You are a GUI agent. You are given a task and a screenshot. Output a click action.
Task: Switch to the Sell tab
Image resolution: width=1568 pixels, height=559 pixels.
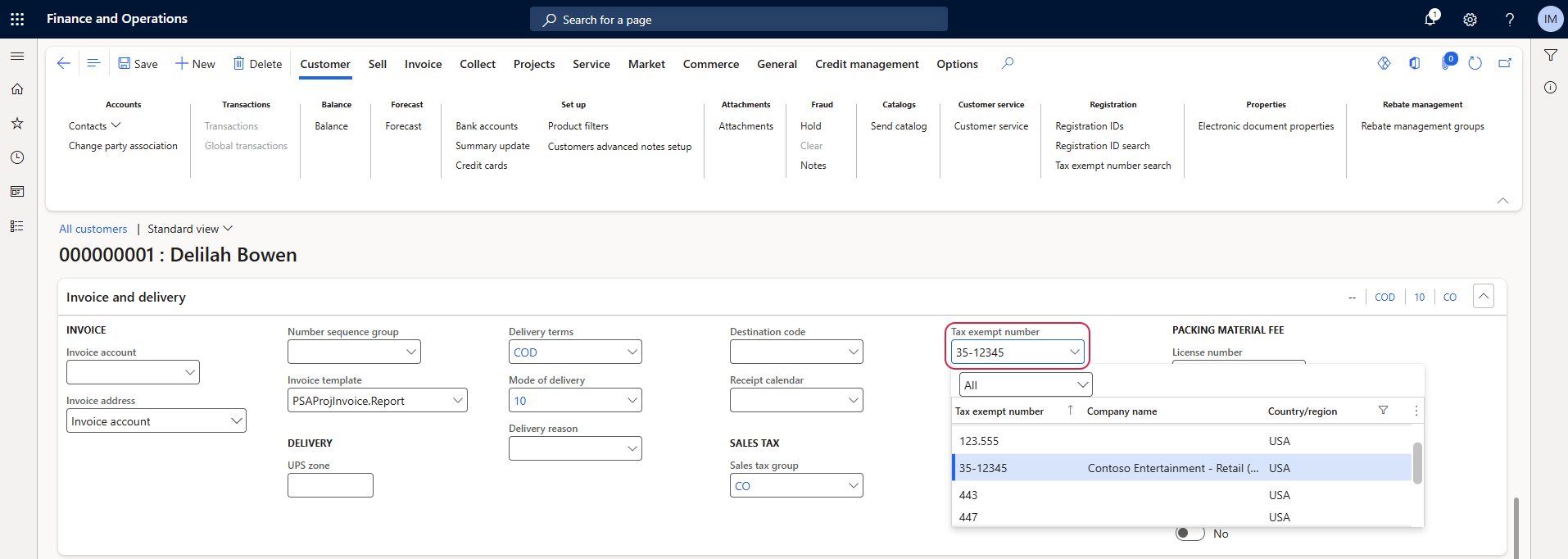377,64
